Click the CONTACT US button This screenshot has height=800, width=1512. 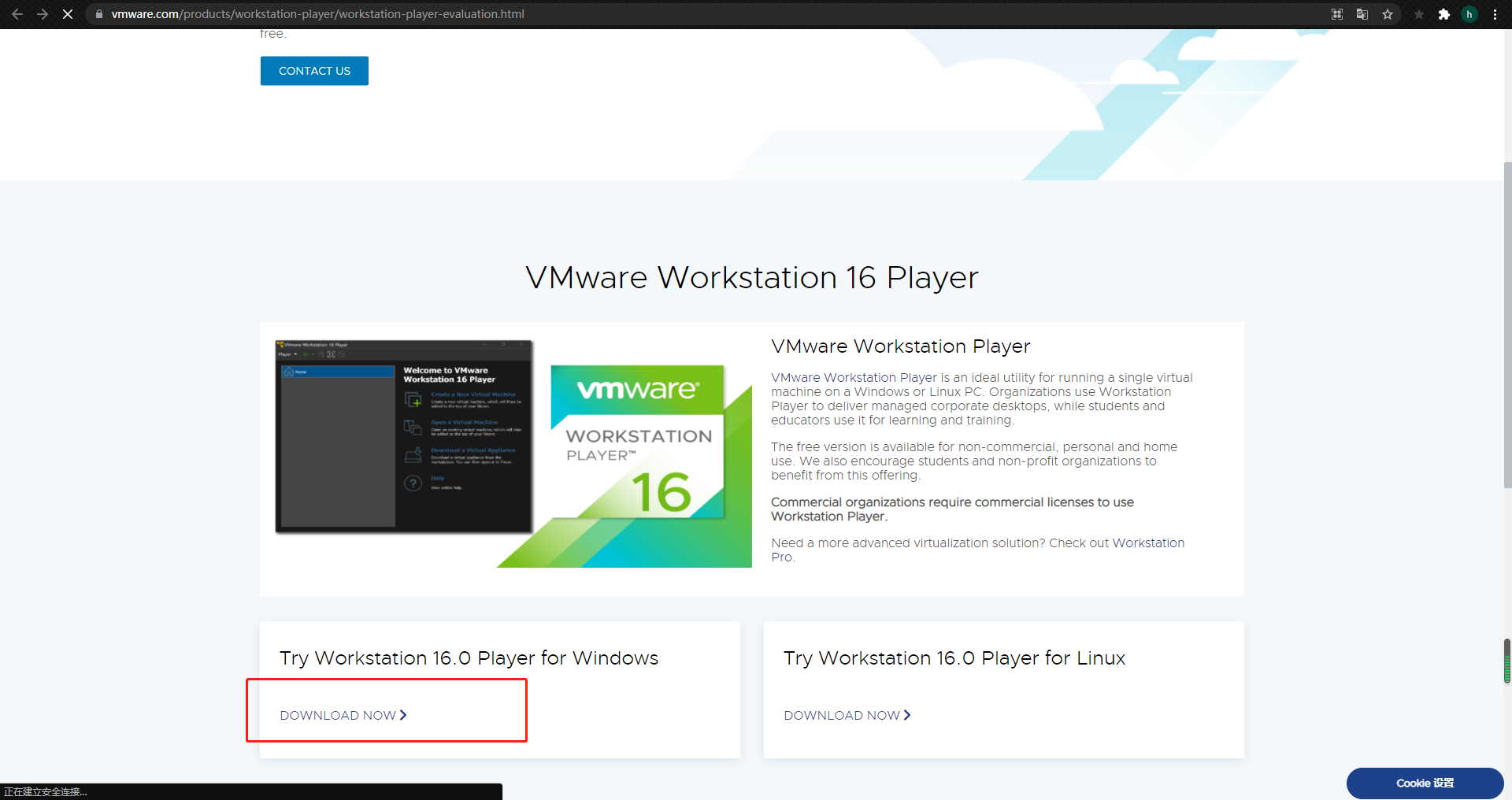click(313, 70)
